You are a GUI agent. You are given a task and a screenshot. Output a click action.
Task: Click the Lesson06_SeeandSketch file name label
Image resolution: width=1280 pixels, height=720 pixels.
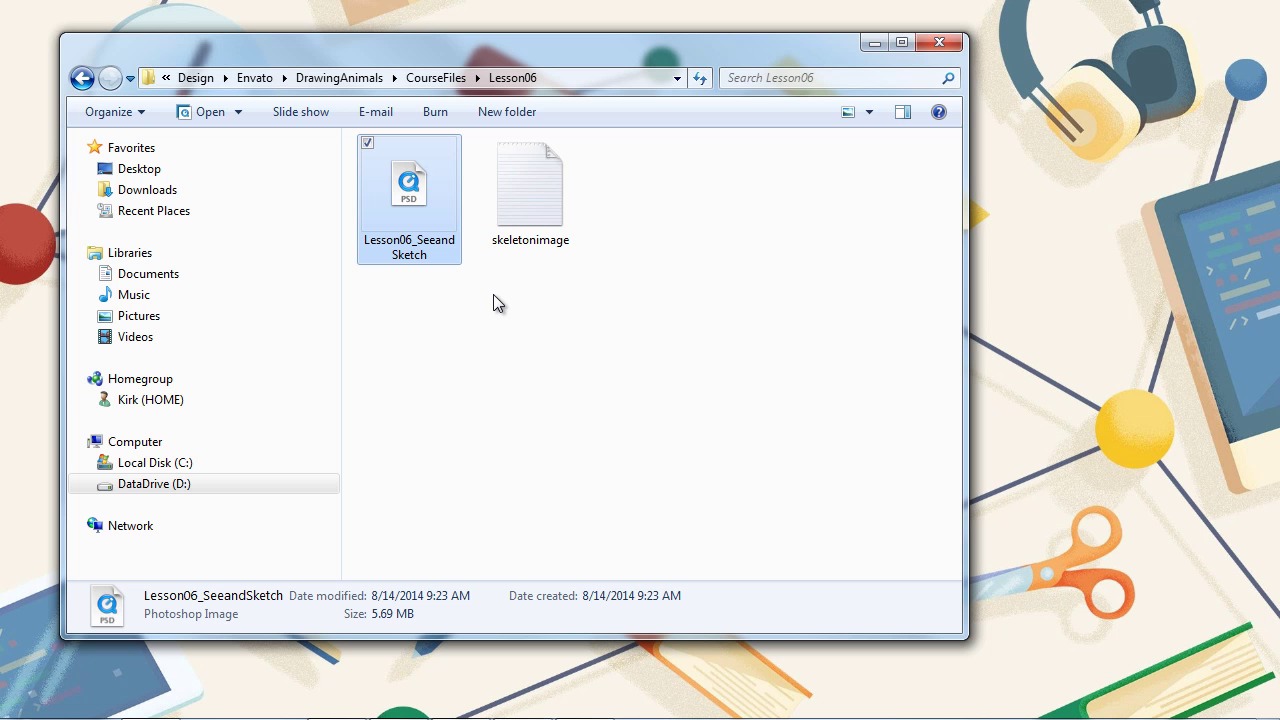tap(409, 247)
